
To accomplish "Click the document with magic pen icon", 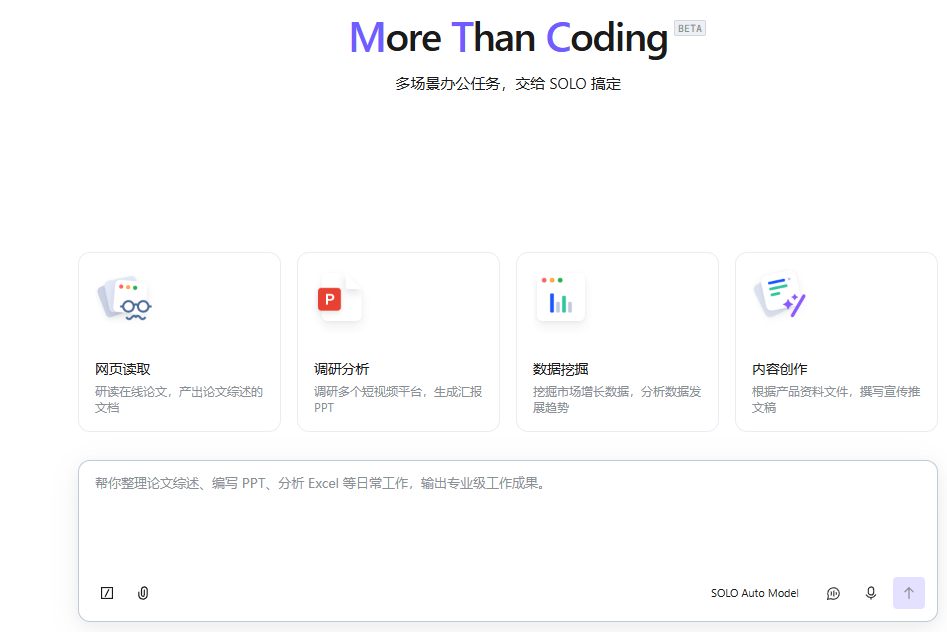I will pyautogui.click(x=780, y=294).
